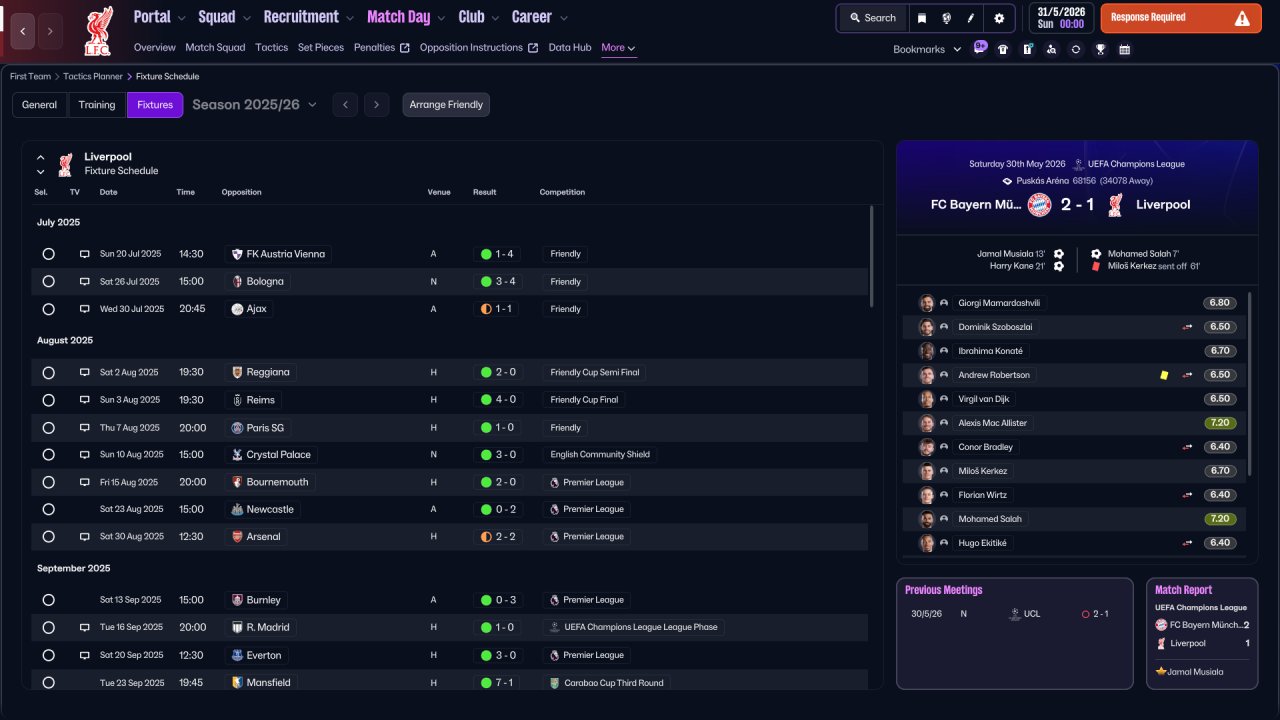Click the Response Required button
This screenshot has width=1280, height=720.
coord(1181,18)
